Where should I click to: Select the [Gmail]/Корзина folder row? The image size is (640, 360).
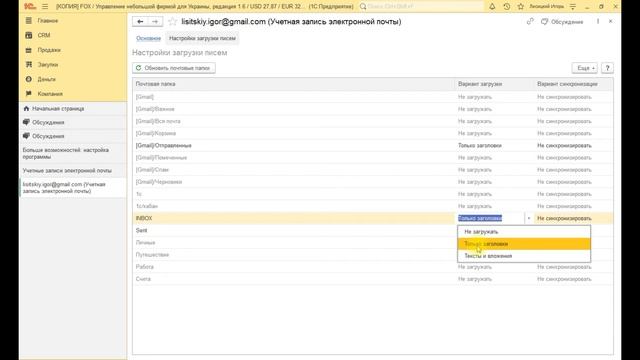click(x=373, y=133)
